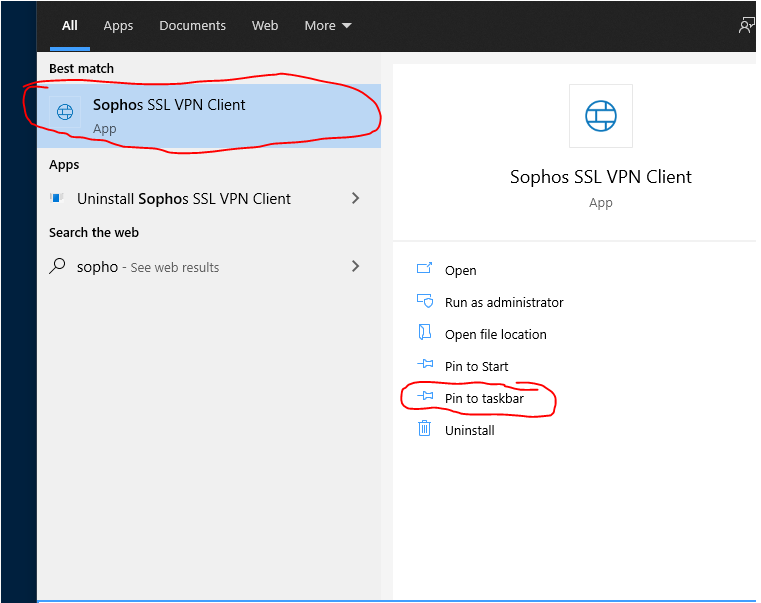Click the Uninstall trash can icon
This screenshot has height=603, width=761.
[x=424, y=429]
